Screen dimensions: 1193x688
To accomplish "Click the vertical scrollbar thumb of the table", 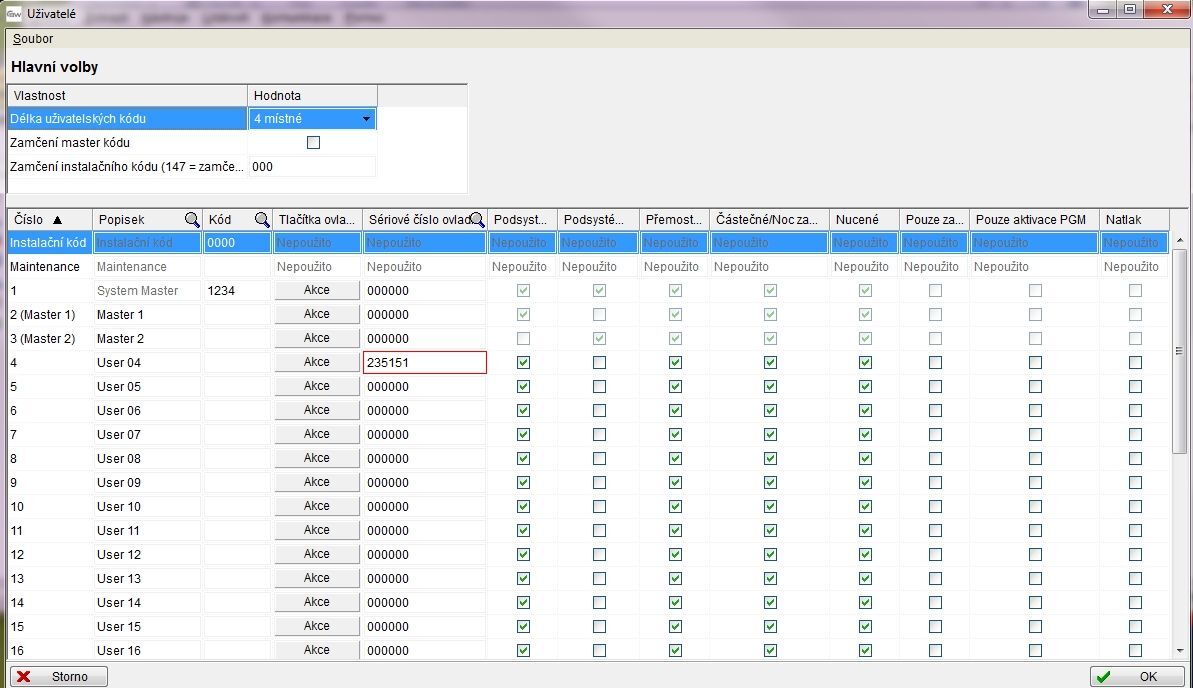I will pos(1180,350).
